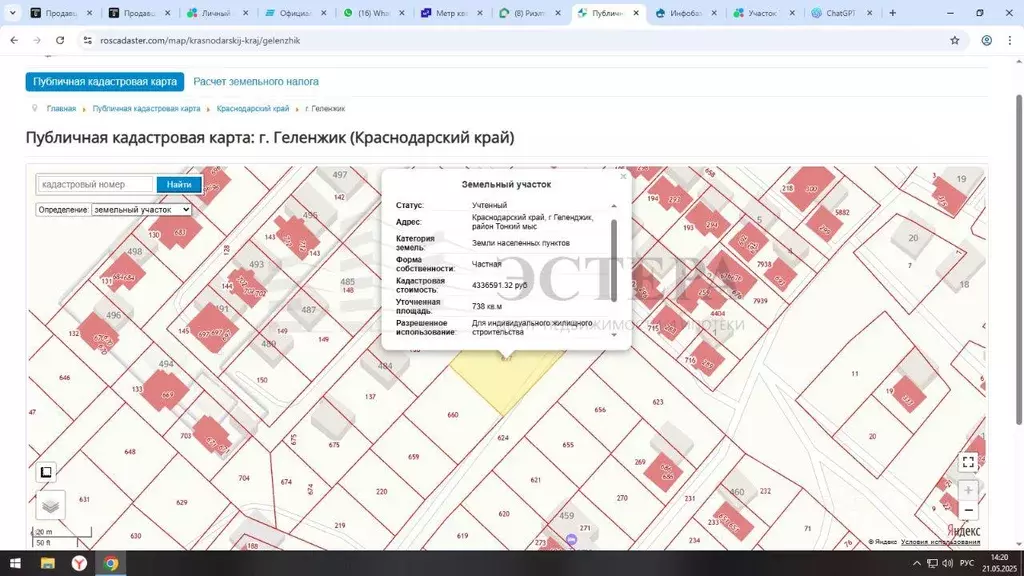The height and width of the screenshot is (576, 1024).
Task: Follow the Главная breadcrumb link
Action: click(61, 108)
